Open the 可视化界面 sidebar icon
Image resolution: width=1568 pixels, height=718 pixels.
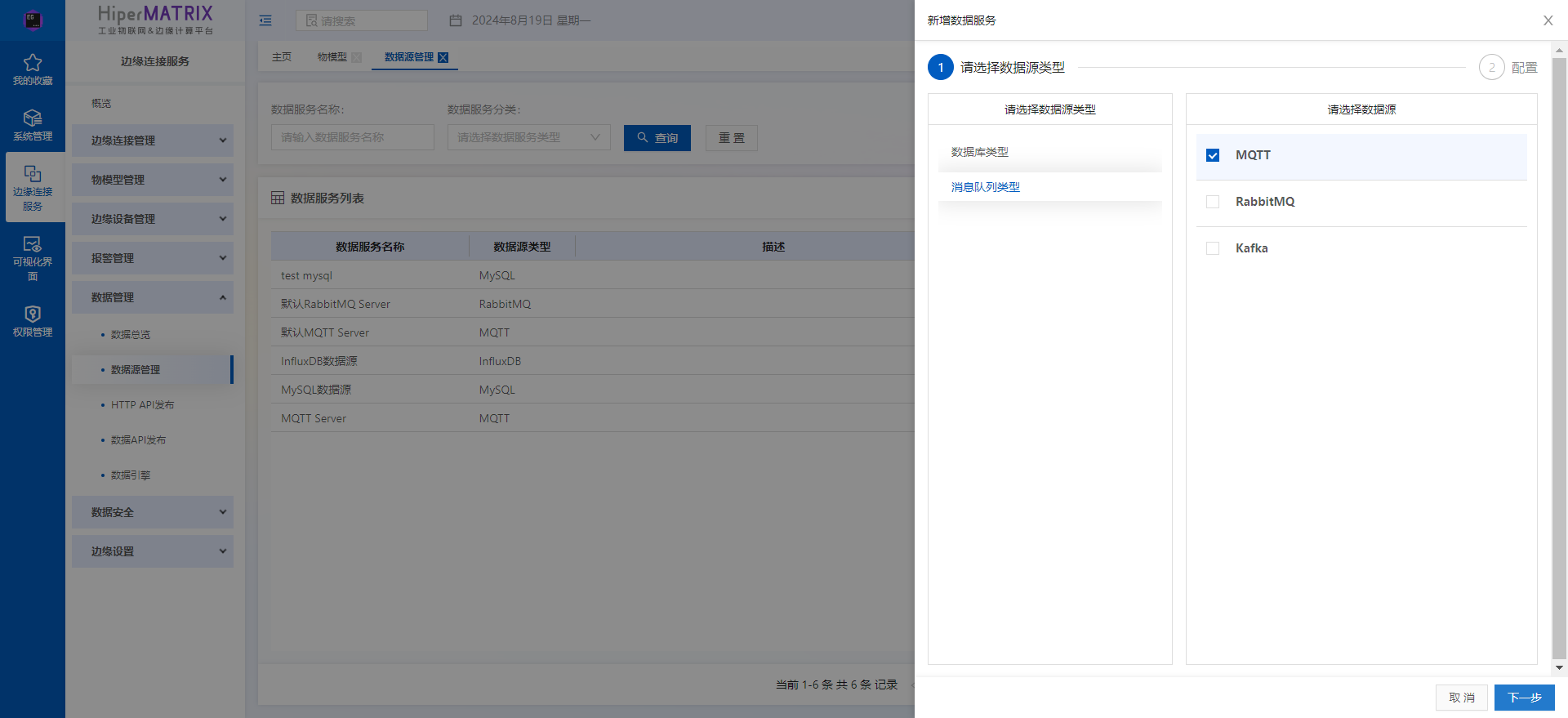pyautogui.click(x=33, y=244)
